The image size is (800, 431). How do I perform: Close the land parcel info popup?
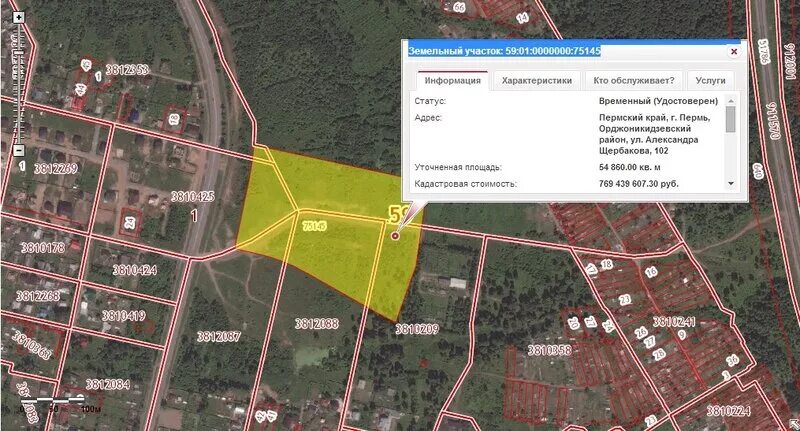tap(734, 52)
